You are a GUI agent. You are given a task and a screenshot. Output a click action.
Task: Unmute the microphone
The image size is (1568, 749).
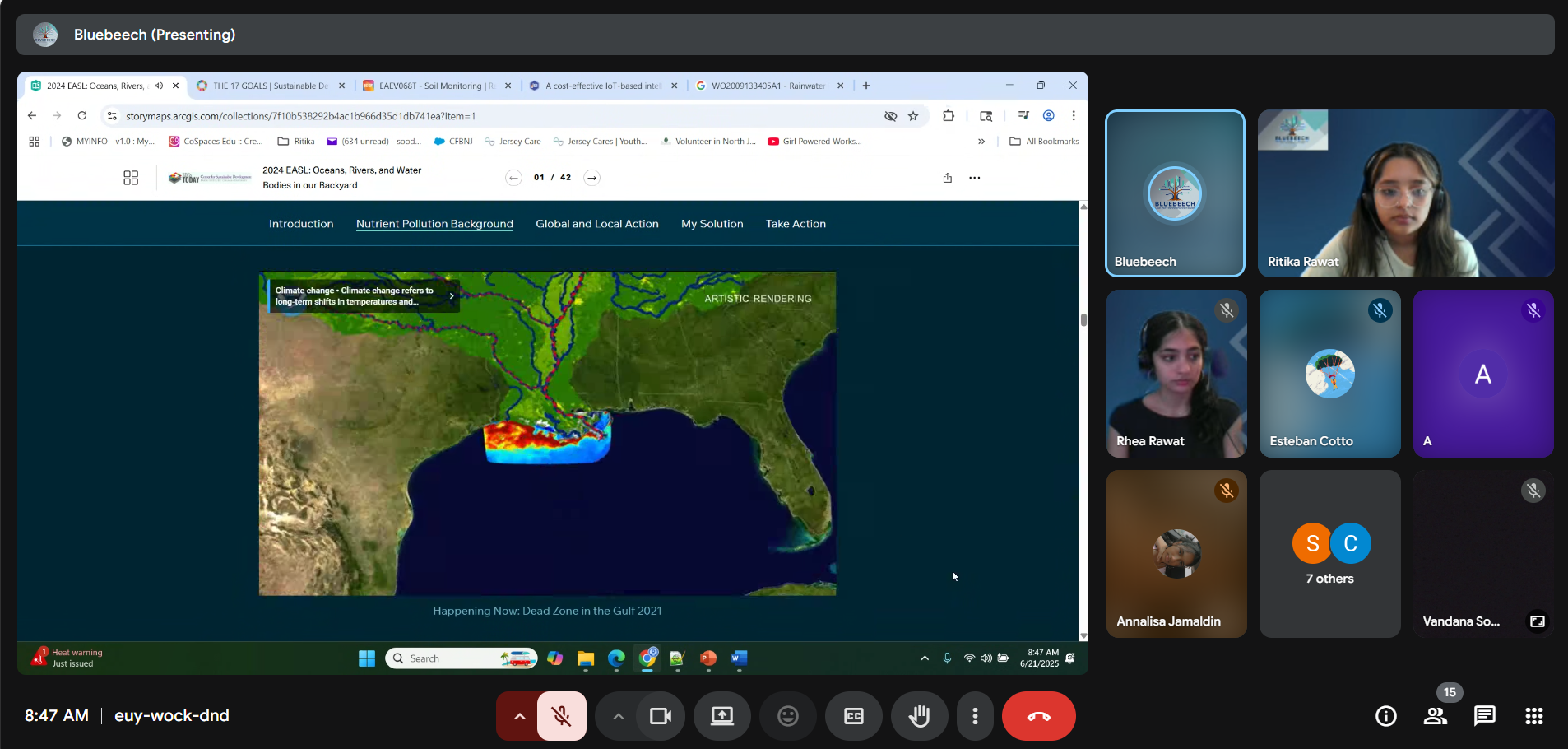click(x=562, y=716)
